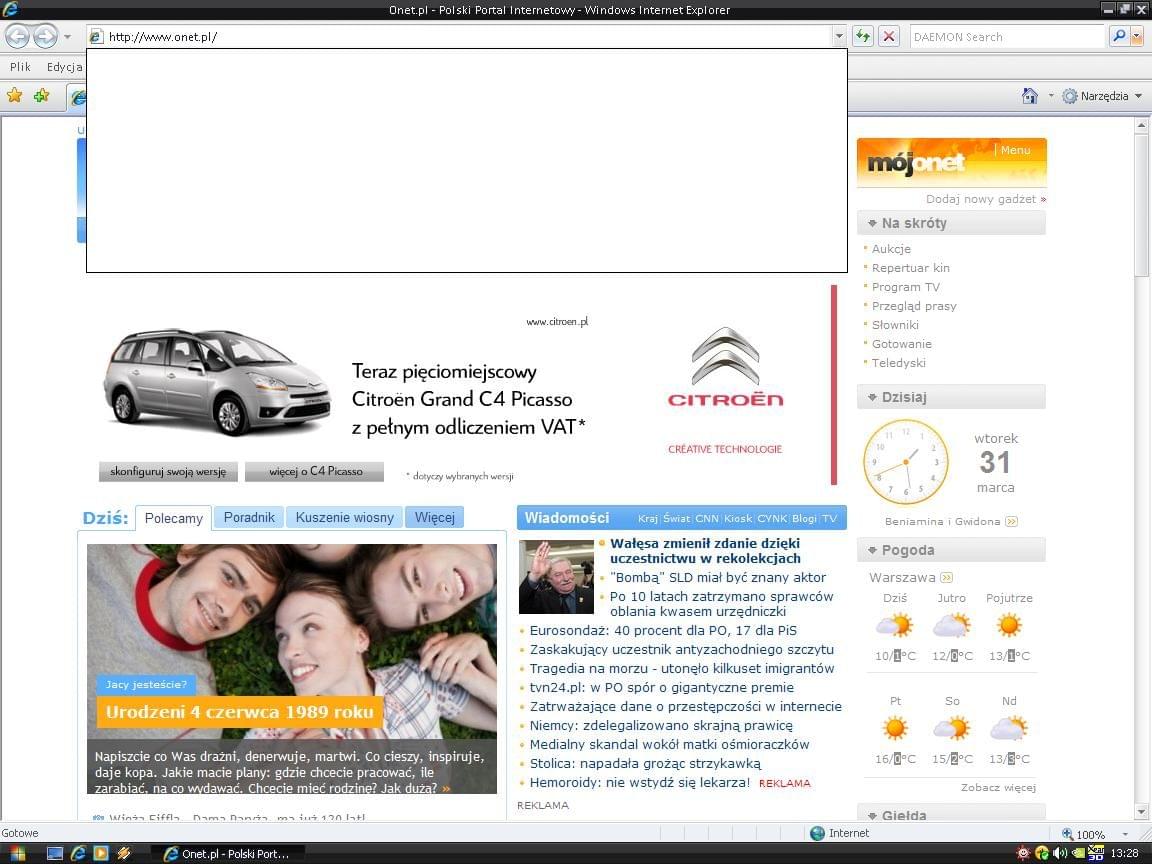Expand the address bar history dropdown
This screenshot has height=864, width=1152.
pyautogui.click(x=839, y=36)
